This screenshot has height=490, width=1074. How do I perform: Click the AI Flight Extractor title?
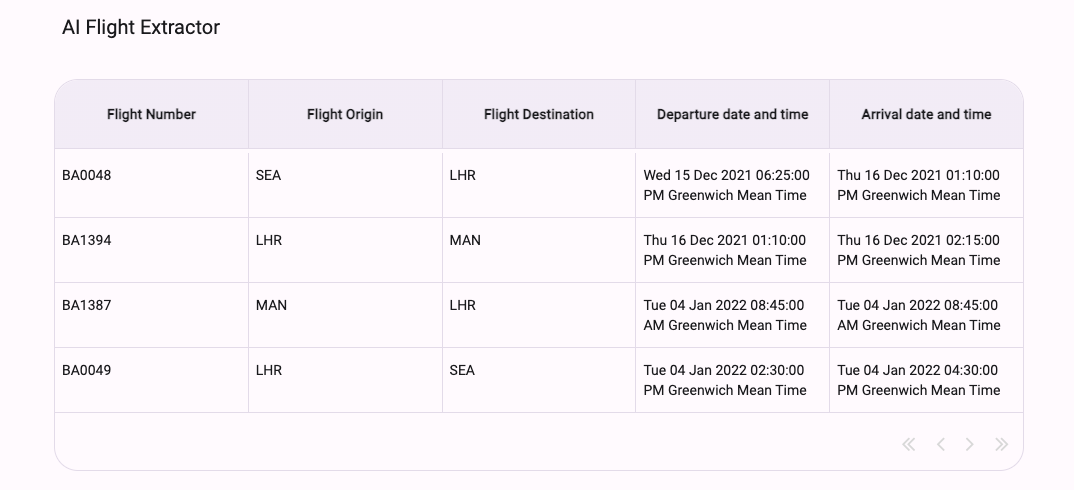(x=141, y=27)
